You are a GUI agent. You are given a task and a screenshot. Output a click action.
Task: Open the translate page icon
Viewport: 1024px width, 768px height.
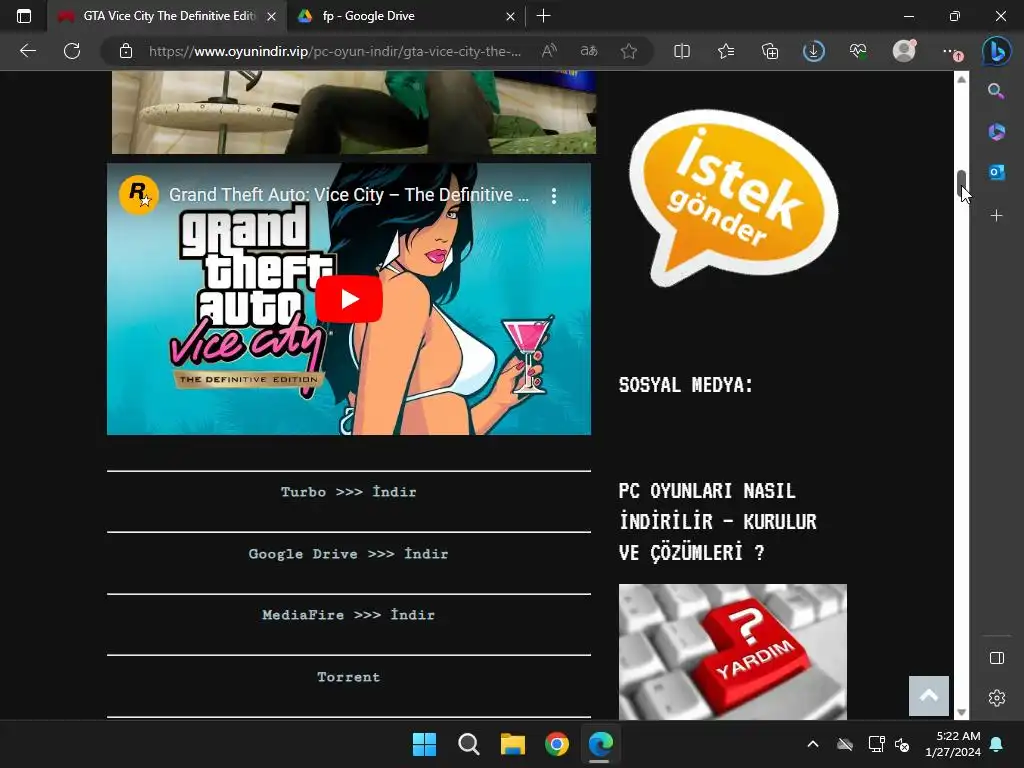pyautogui.click(x=588, y=51)
